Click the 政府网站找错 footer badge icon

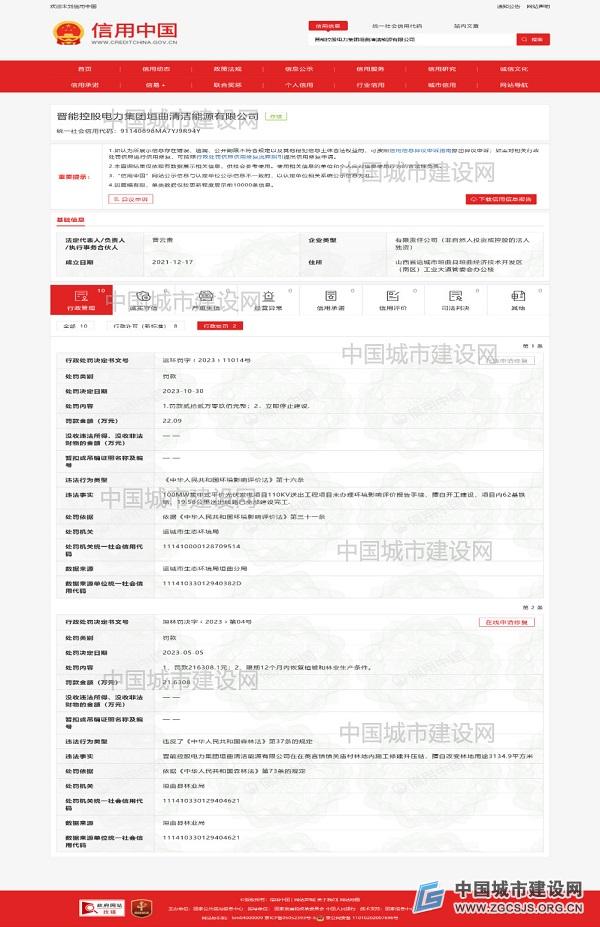pos(102,907)
